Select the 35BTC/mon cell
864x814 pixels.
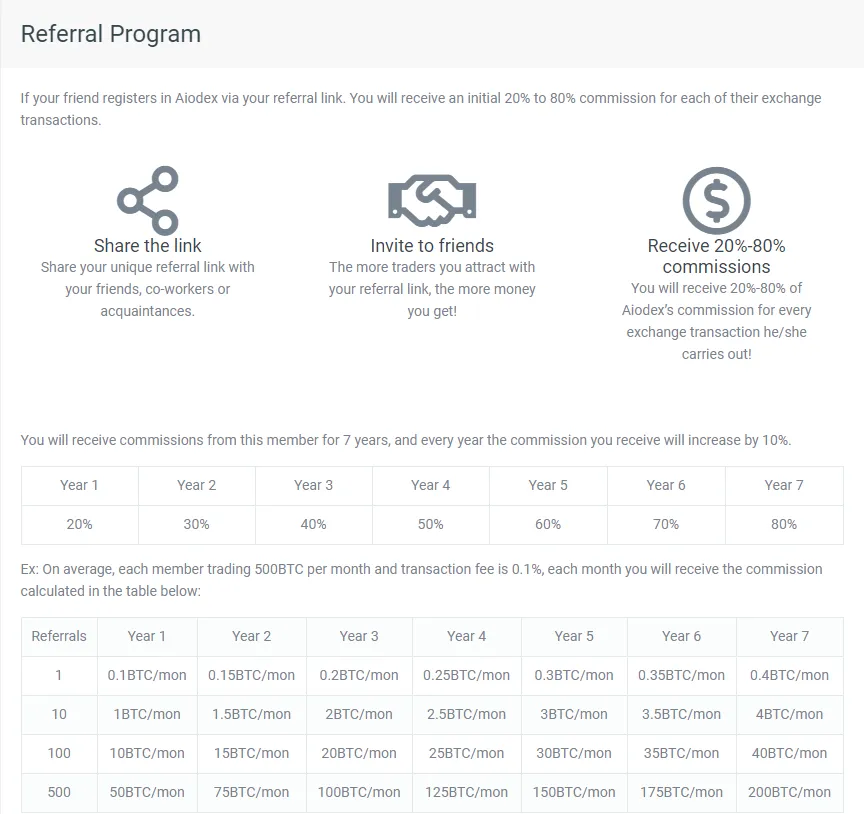point(682,753)
